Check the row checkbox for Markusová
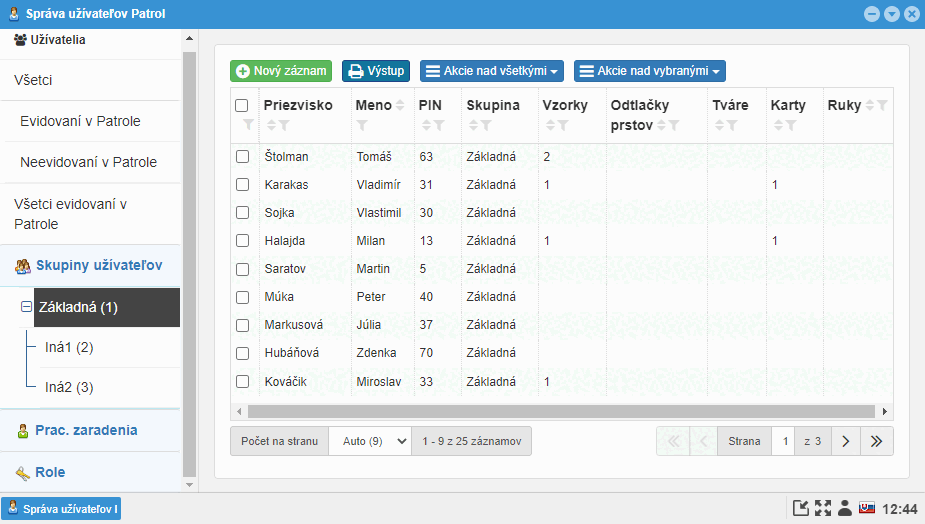The width and height of the screenshot is (925, 524). tap(242, 325)
